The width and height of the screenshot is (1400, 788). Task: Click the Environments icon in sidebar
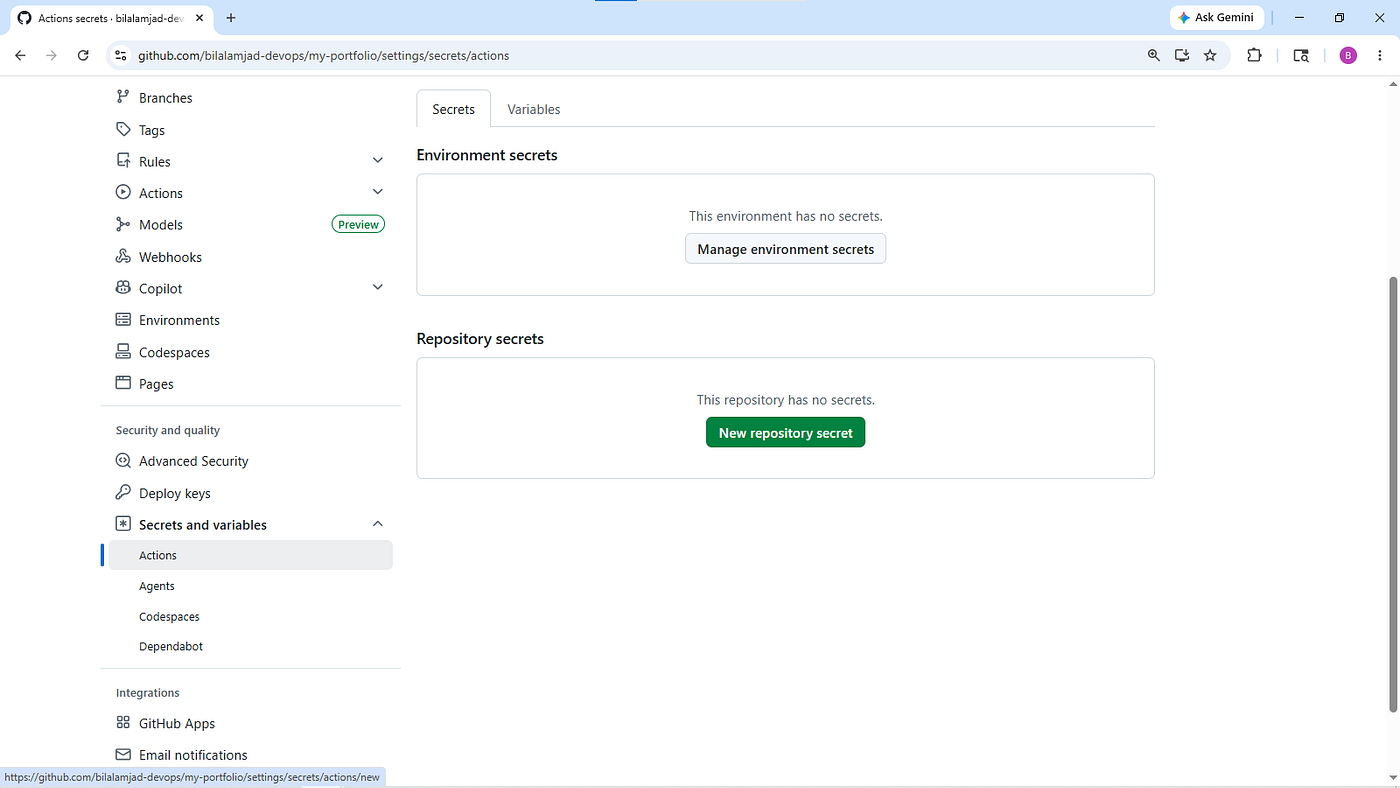point(123,320)
